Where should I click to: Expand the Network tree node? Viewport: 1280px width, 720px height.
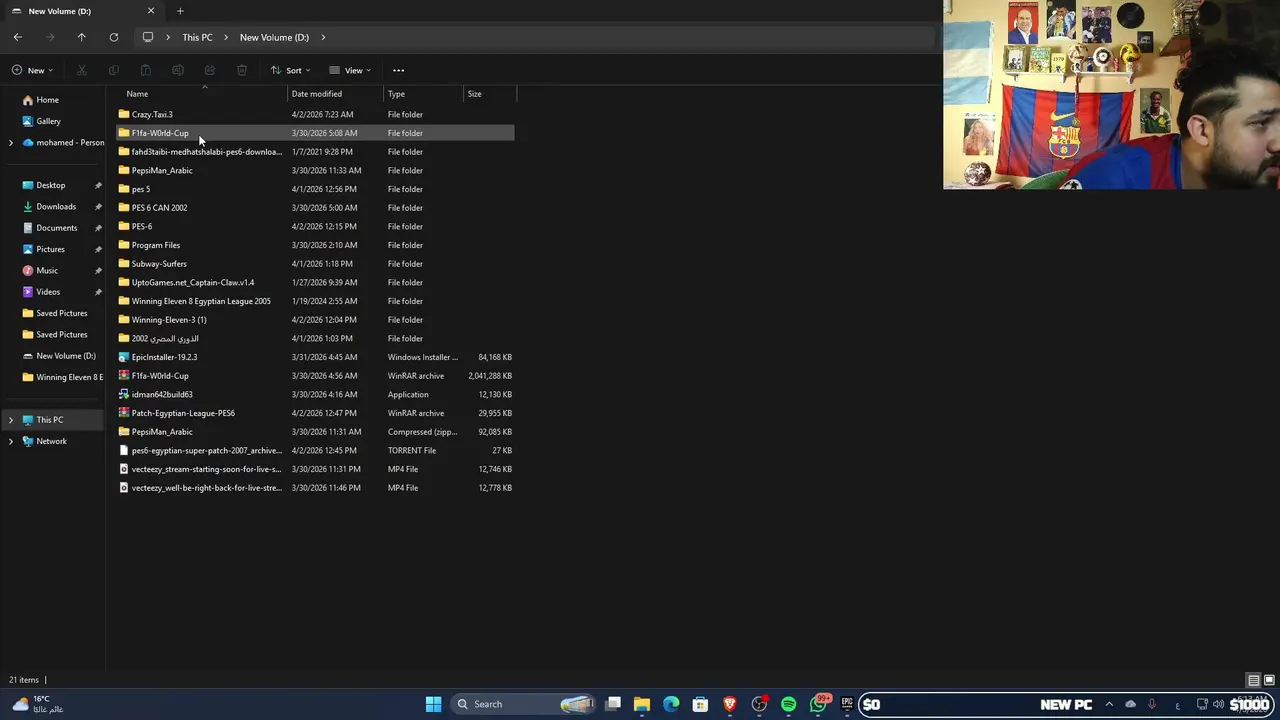pos(11,441)
